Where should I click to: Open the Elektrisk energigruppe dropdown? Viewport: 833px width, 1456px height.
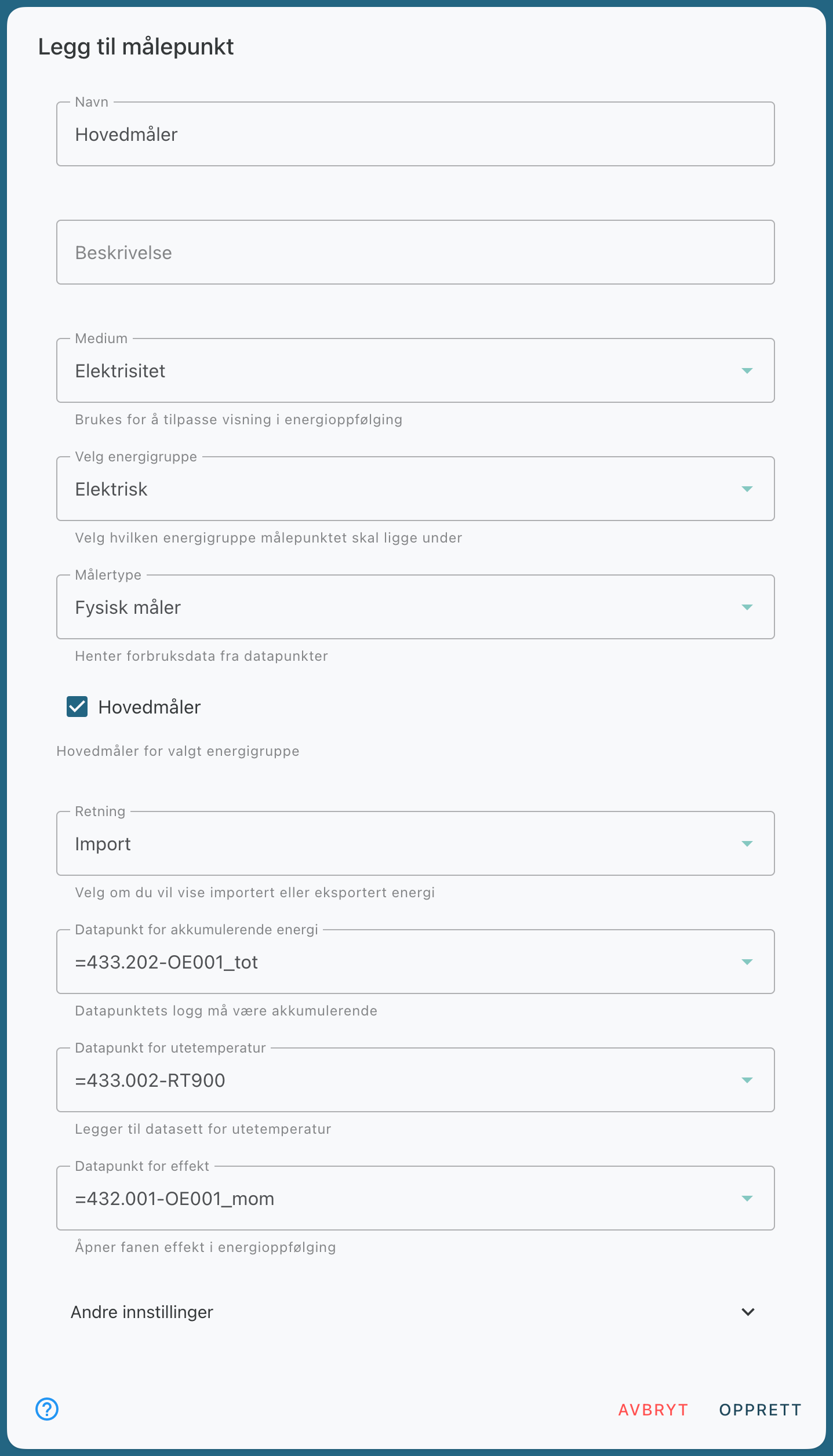point(416,489)
